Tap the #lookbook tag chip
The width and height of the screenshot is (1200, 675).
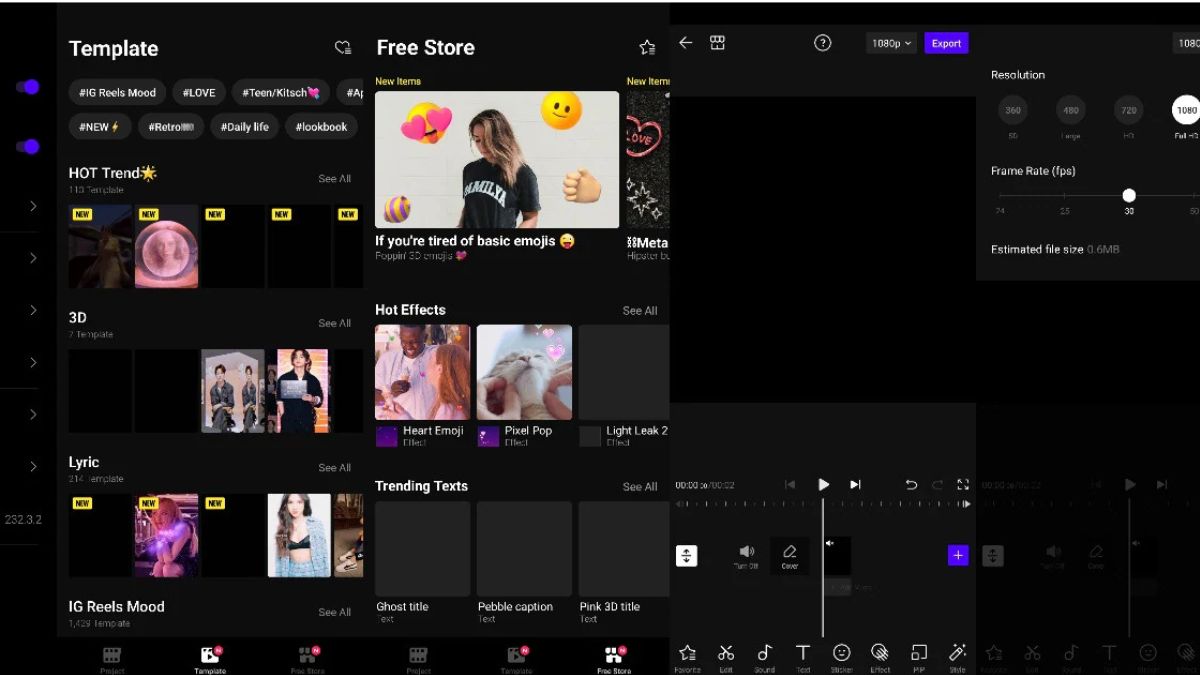[x=322, y=127]
